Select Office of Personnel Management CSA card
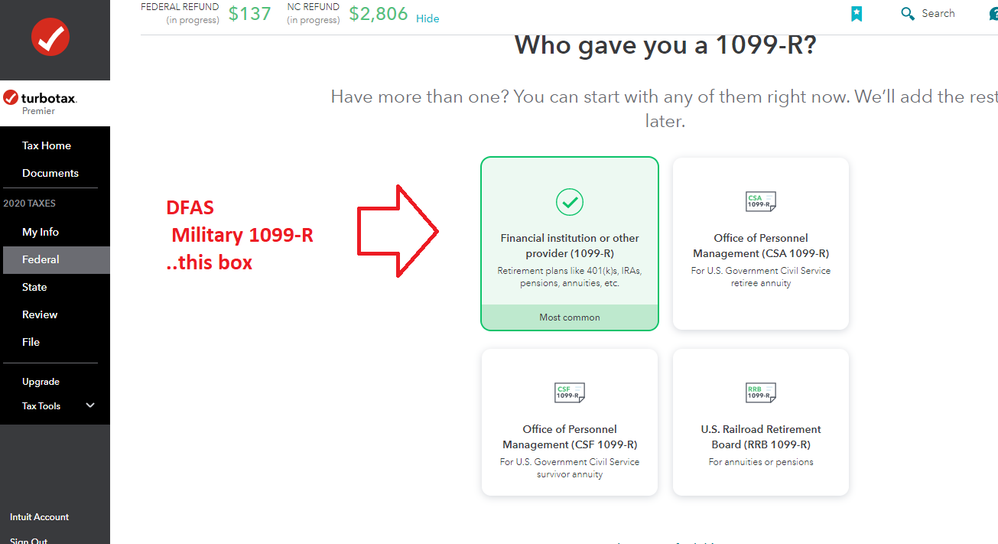This screenshot has width=998, height=544. click(761, 244)
